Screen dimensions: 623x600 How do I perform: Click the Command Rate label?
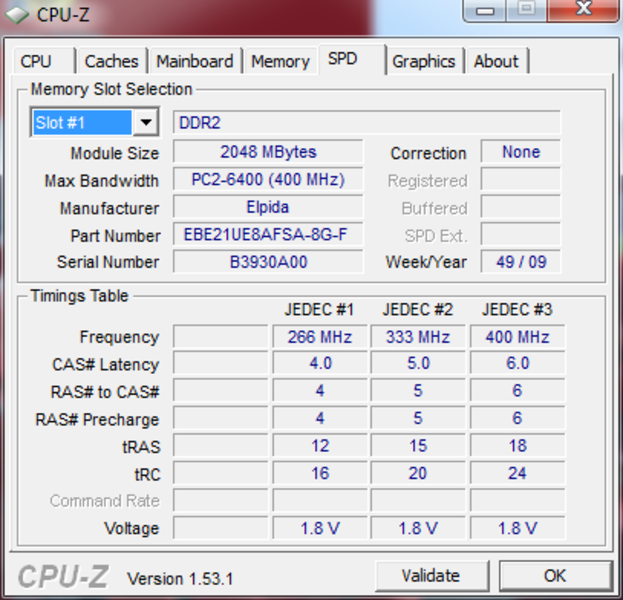coord(105,501)
